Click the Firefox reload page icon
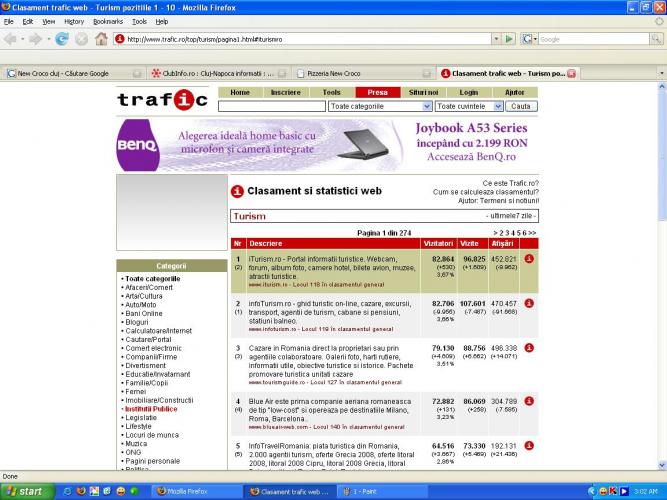The height and width of the screenshot is (500, 667). click(x=62, y=39)
